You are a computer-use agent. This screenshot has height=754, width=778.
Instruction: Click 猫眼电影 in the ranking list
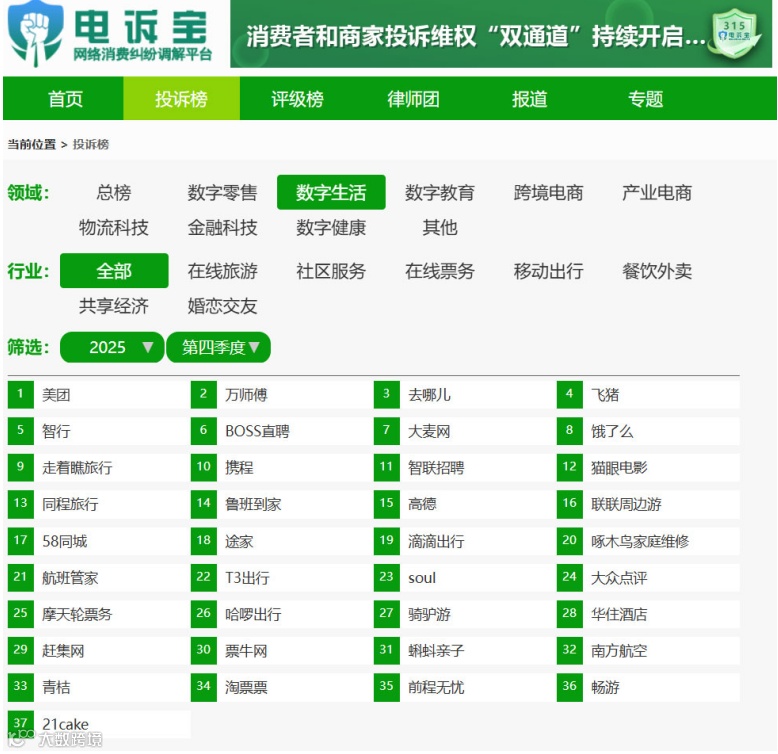click(619, 468)
